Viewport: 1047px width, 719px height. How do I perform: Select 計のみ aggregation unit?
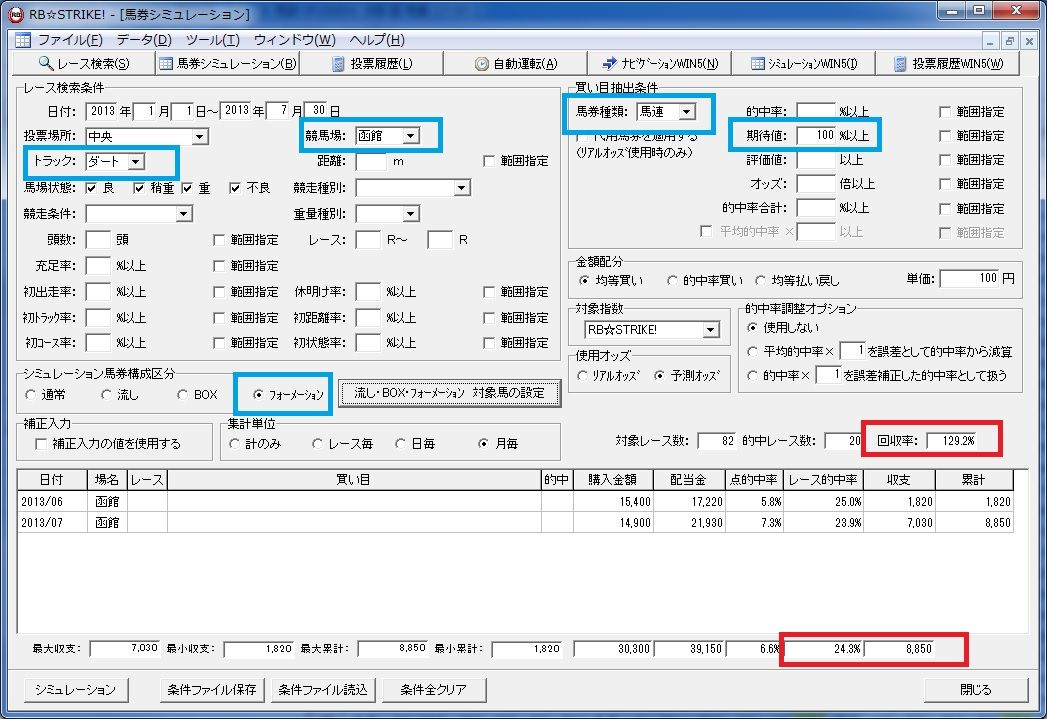point(234,444)
